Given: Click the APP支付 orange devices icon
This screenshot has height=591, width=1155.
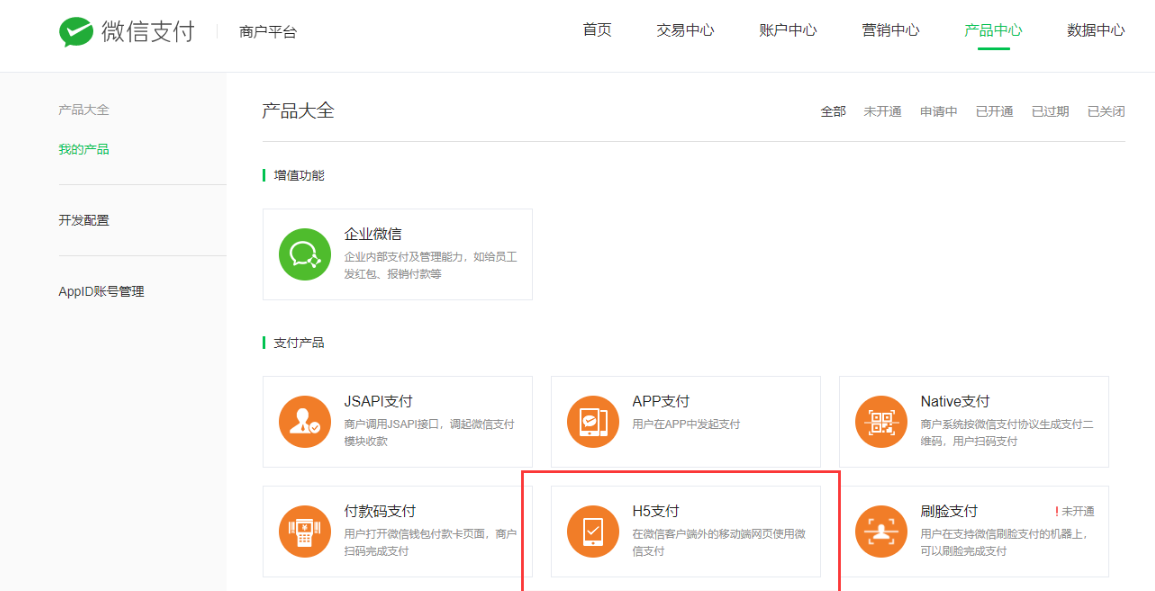Looking at the screenshot, I should pos(593,422).
